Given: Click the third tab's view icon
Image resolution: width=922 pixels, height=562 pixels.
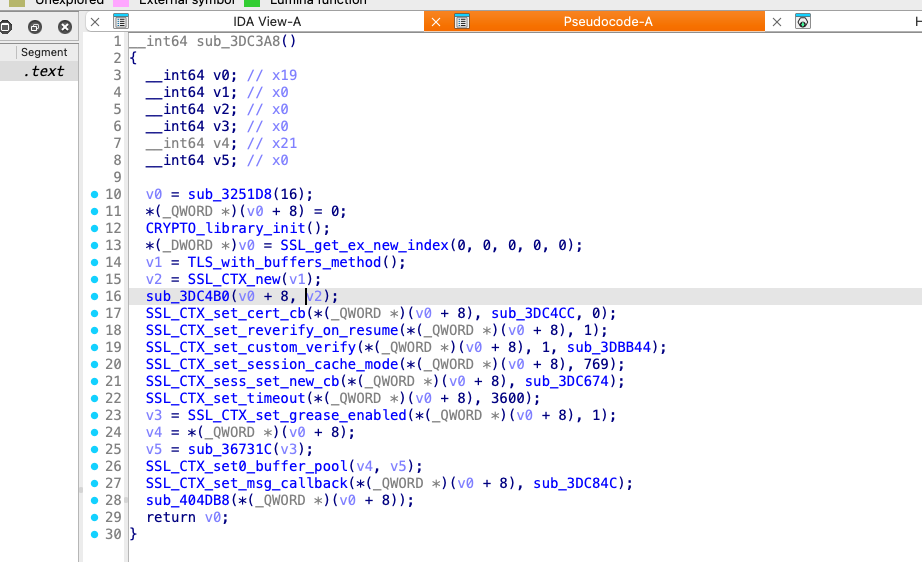Looking at the screenshot, I should pyautogui.click(x=803, y=22).
